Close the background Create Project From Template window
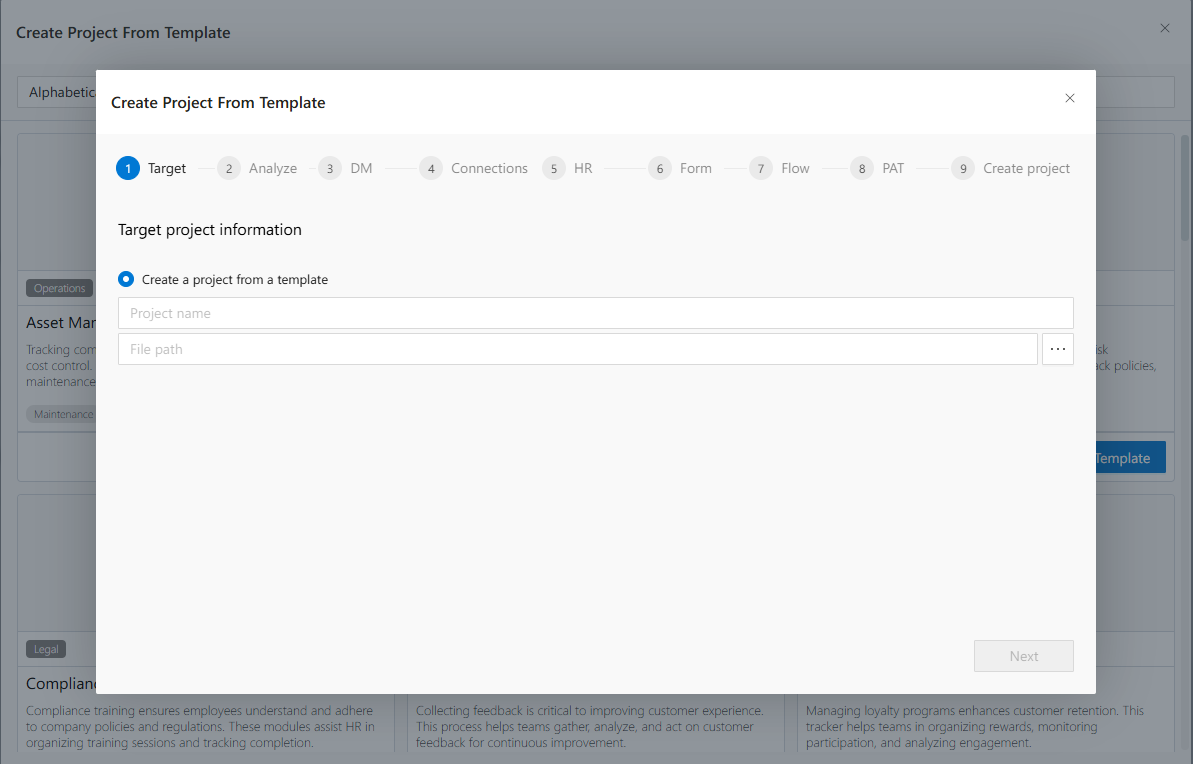This screenshot has width=1193, height=764. [1165, 28]
